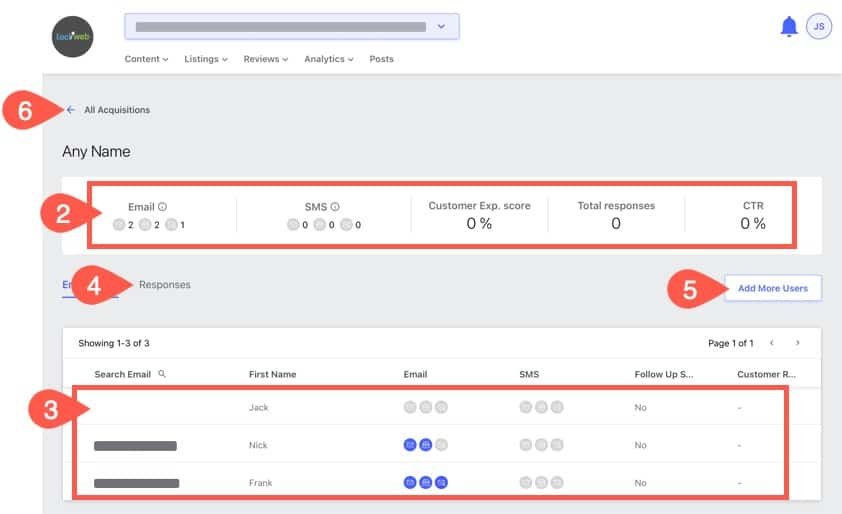Click the Customer Exp. score value
This screenshot has width=842, height=514.
[x=479, y=223]
